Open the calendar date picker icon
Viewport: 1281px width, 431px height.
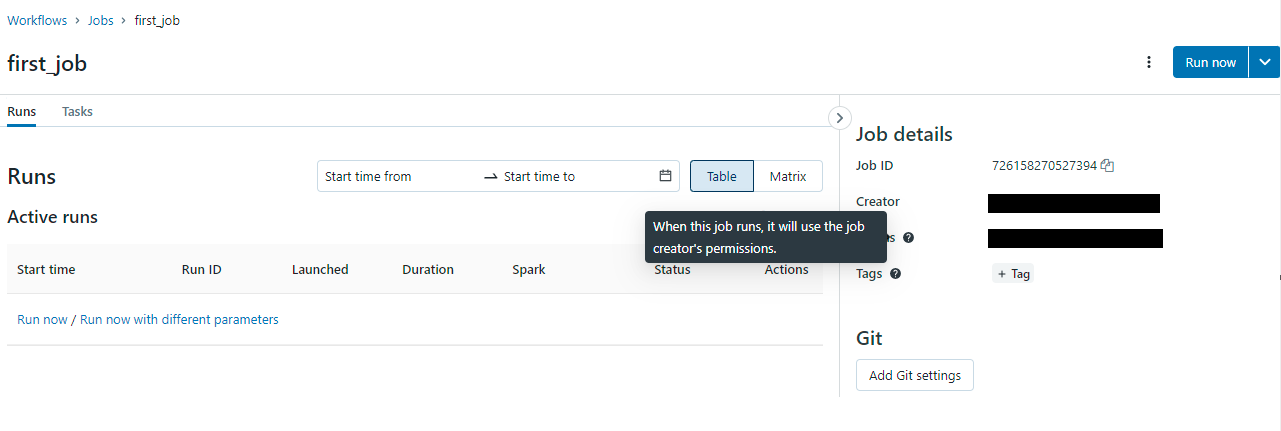[x=665, y=176]
